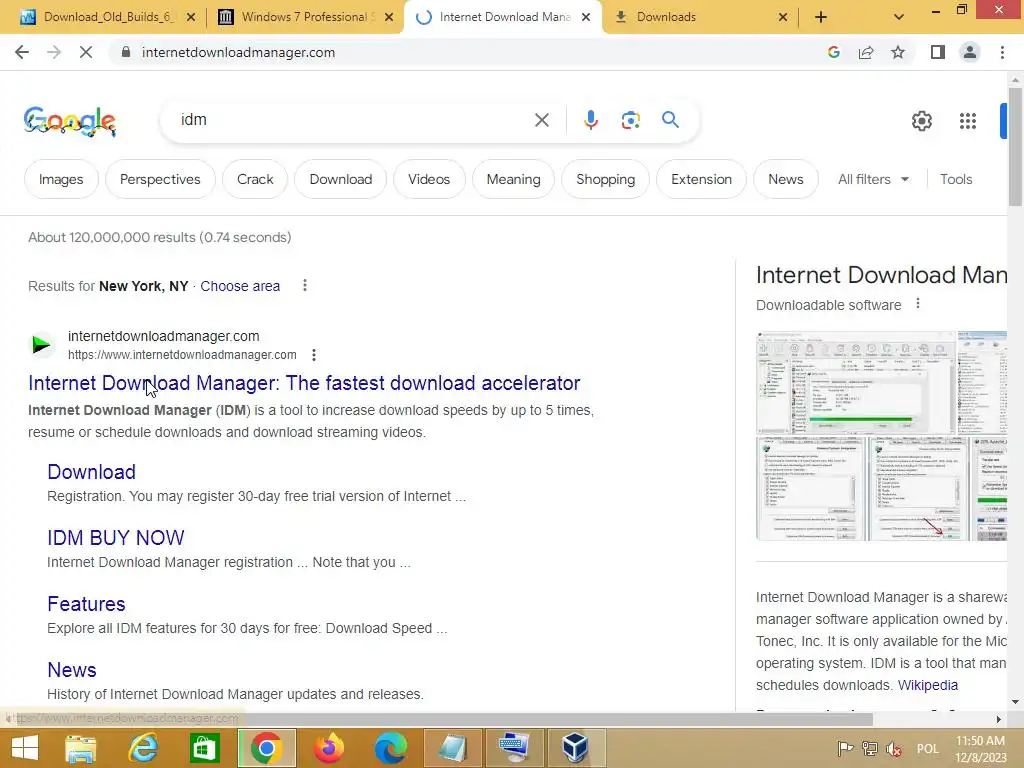Screen dimensions: 1024x768
Task: Start voice search with microphone
Action: [x=590, y=120]
